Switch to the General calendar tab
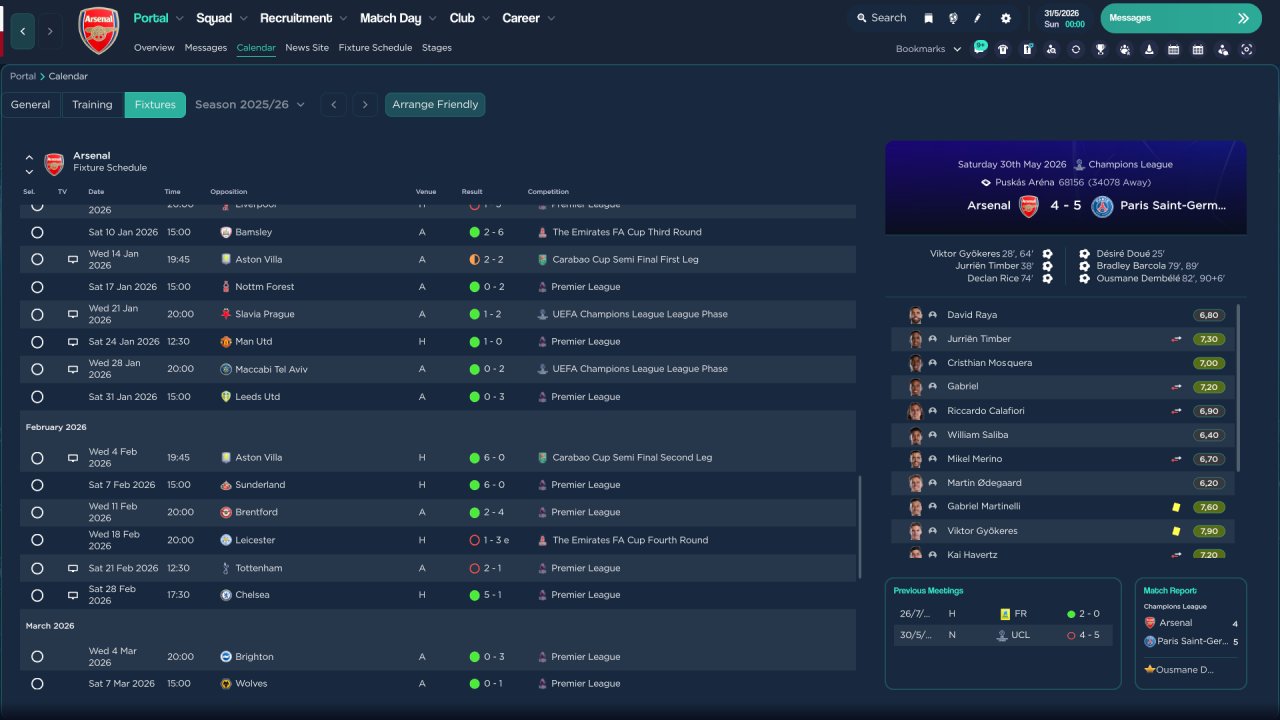 [x=31, y=105]
